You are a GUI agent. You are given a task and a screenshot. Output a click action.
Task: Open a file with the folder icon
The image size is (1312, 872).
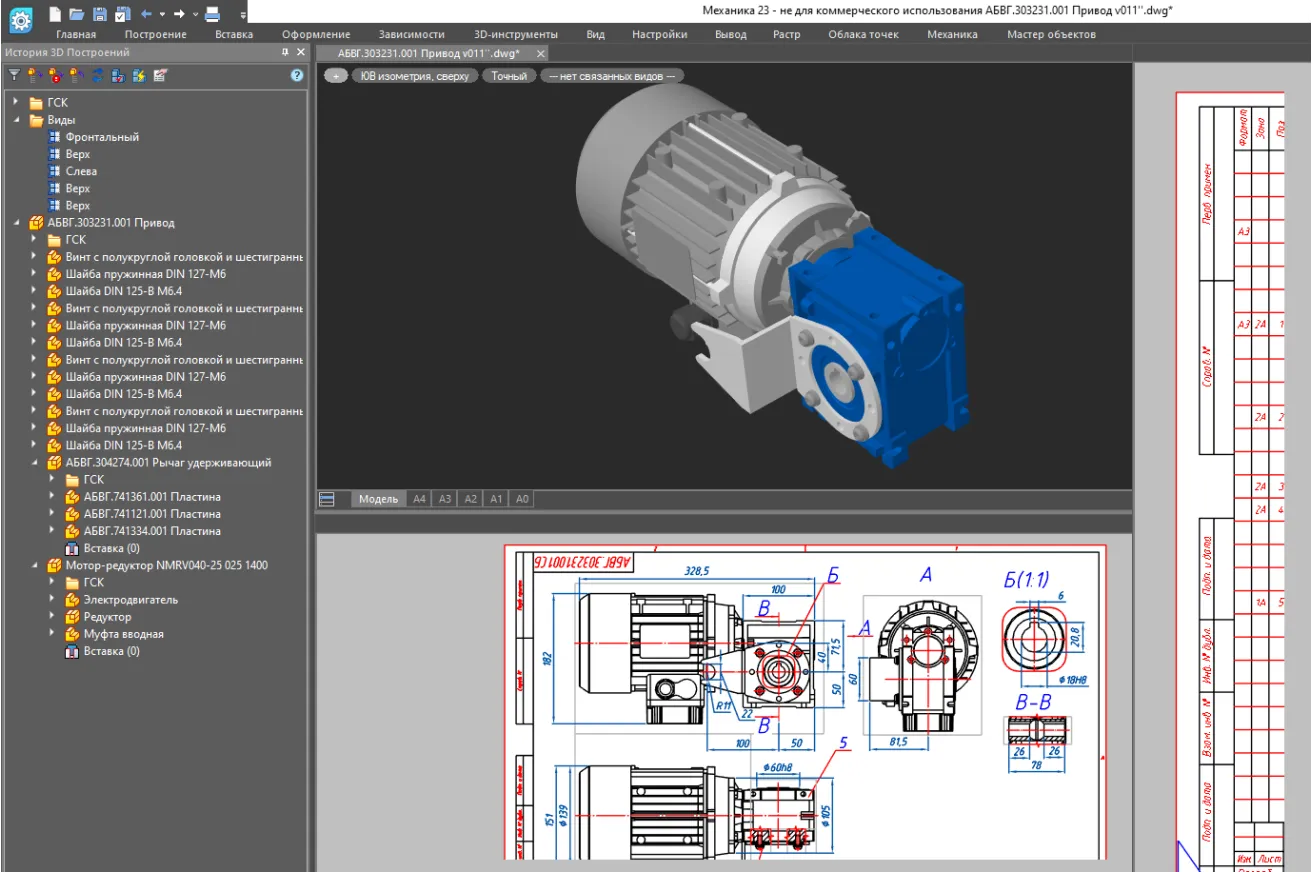[x=77, y=14]
